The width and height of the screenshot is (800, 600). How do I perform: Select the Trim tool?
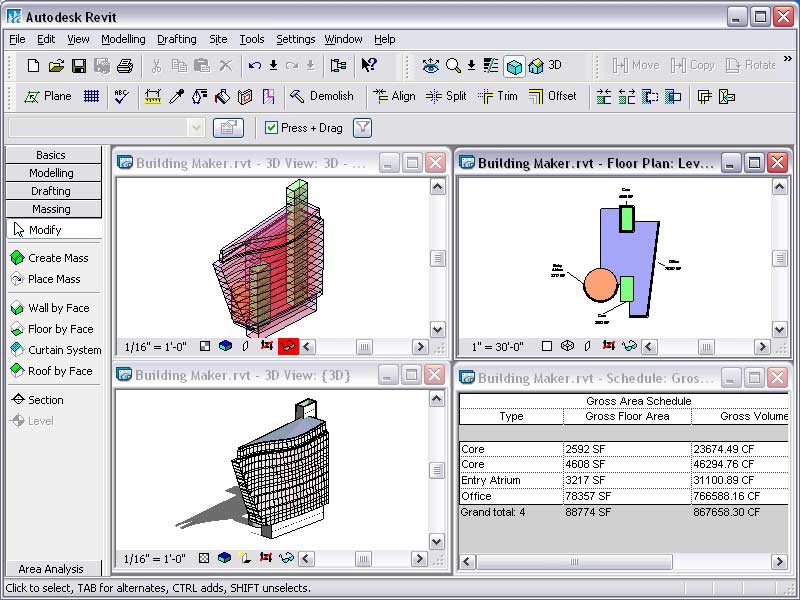click(x=497, y=96)
